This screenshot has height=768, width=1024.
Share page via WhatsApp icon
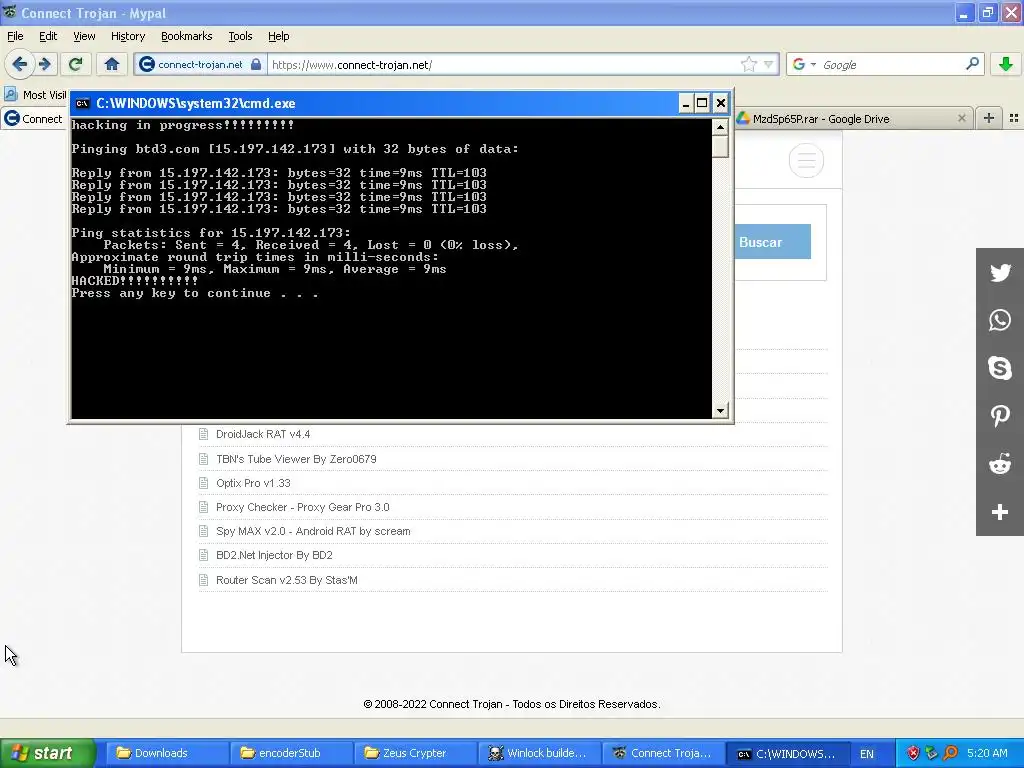point(1000,320)
